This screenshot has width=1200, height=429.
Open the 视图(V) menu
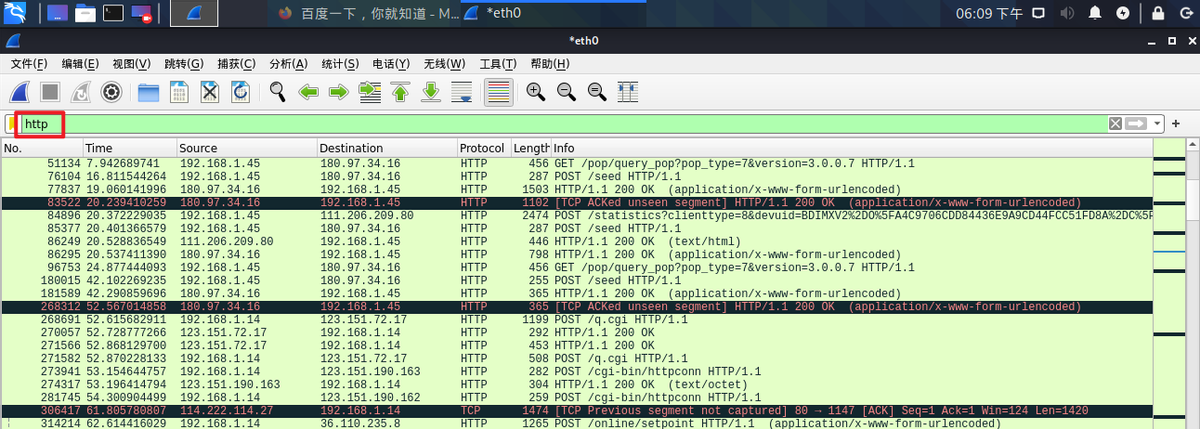(131, 63)
